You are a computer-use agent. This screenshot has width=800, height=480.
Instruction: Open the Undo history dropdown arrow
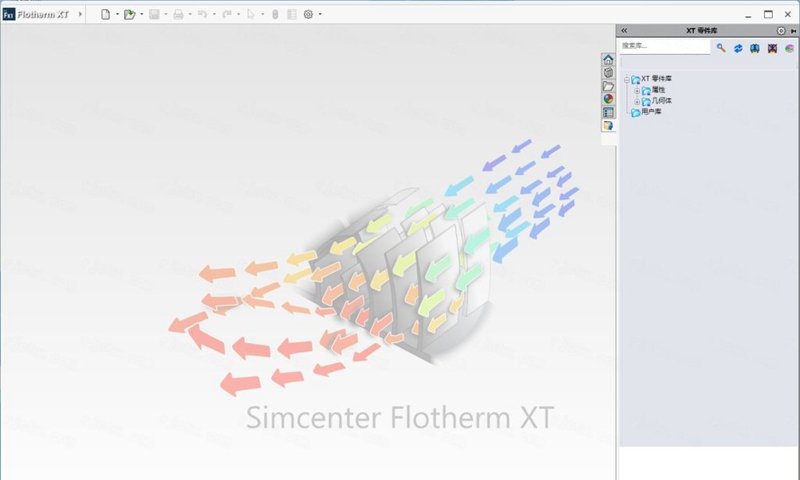click(x=214, y=14)
